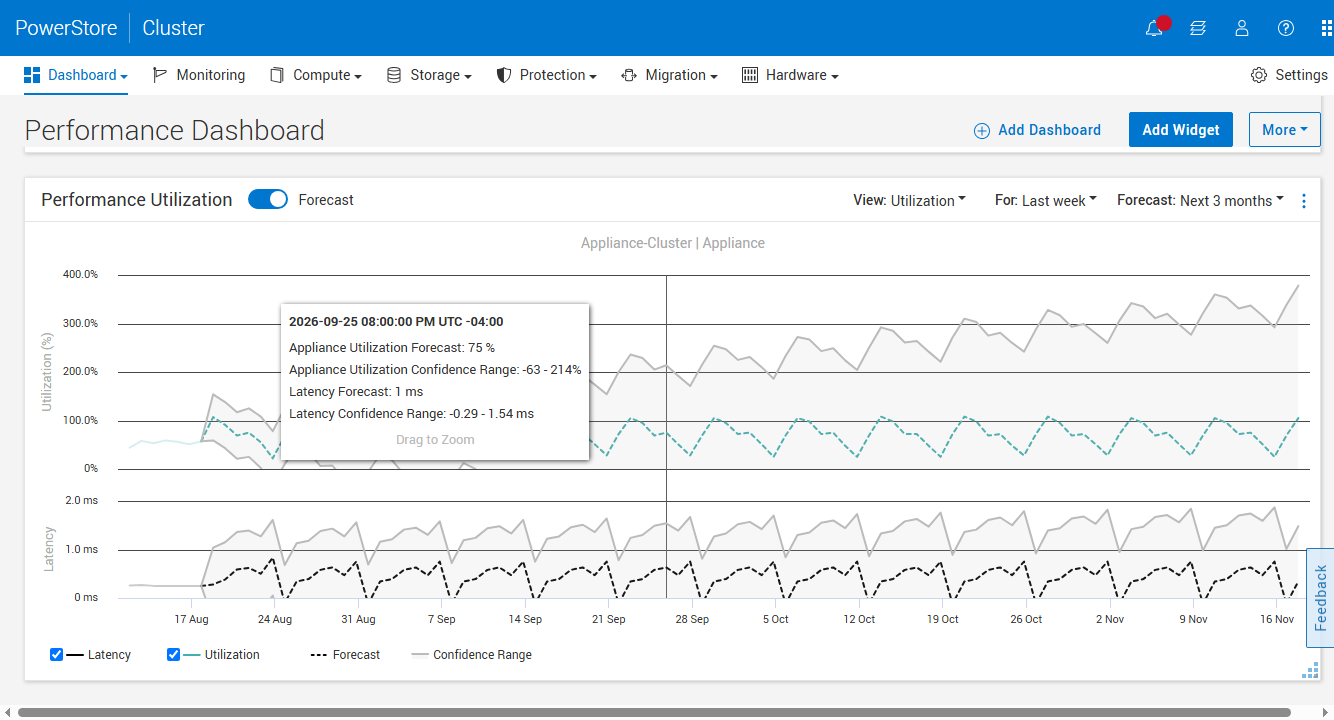
Task: Click the Monitoring flag icon
Action: pos(160,75)
